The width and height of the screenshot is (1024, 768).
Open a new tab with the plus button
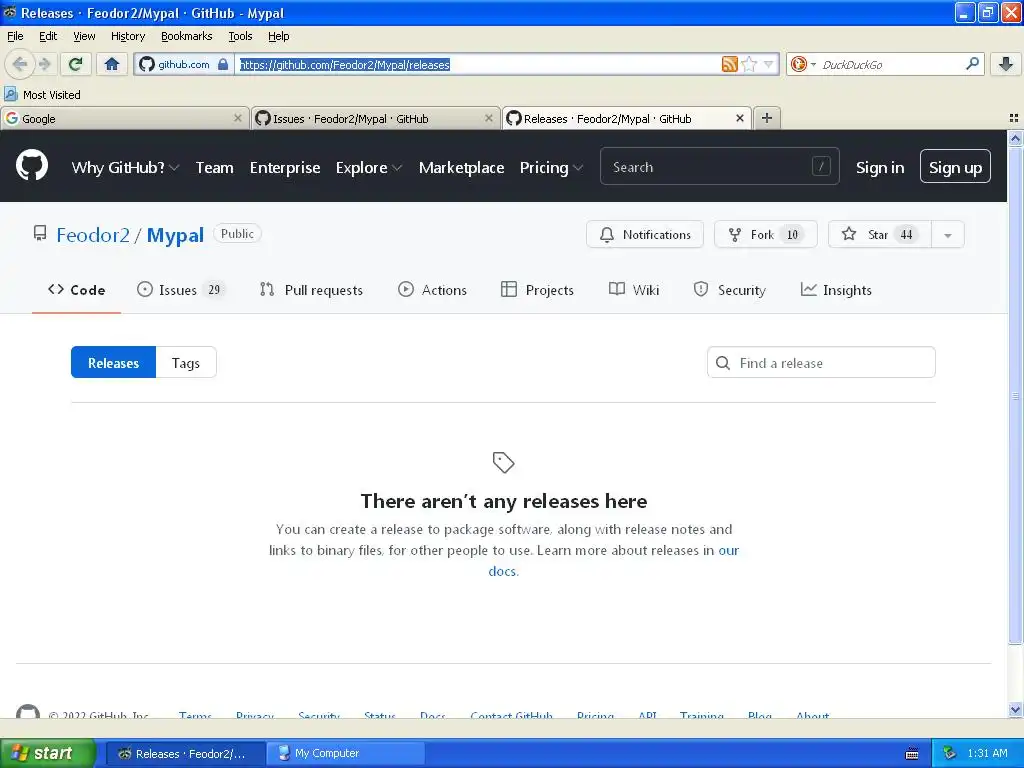pyautogui.click(x=767, y=118)
